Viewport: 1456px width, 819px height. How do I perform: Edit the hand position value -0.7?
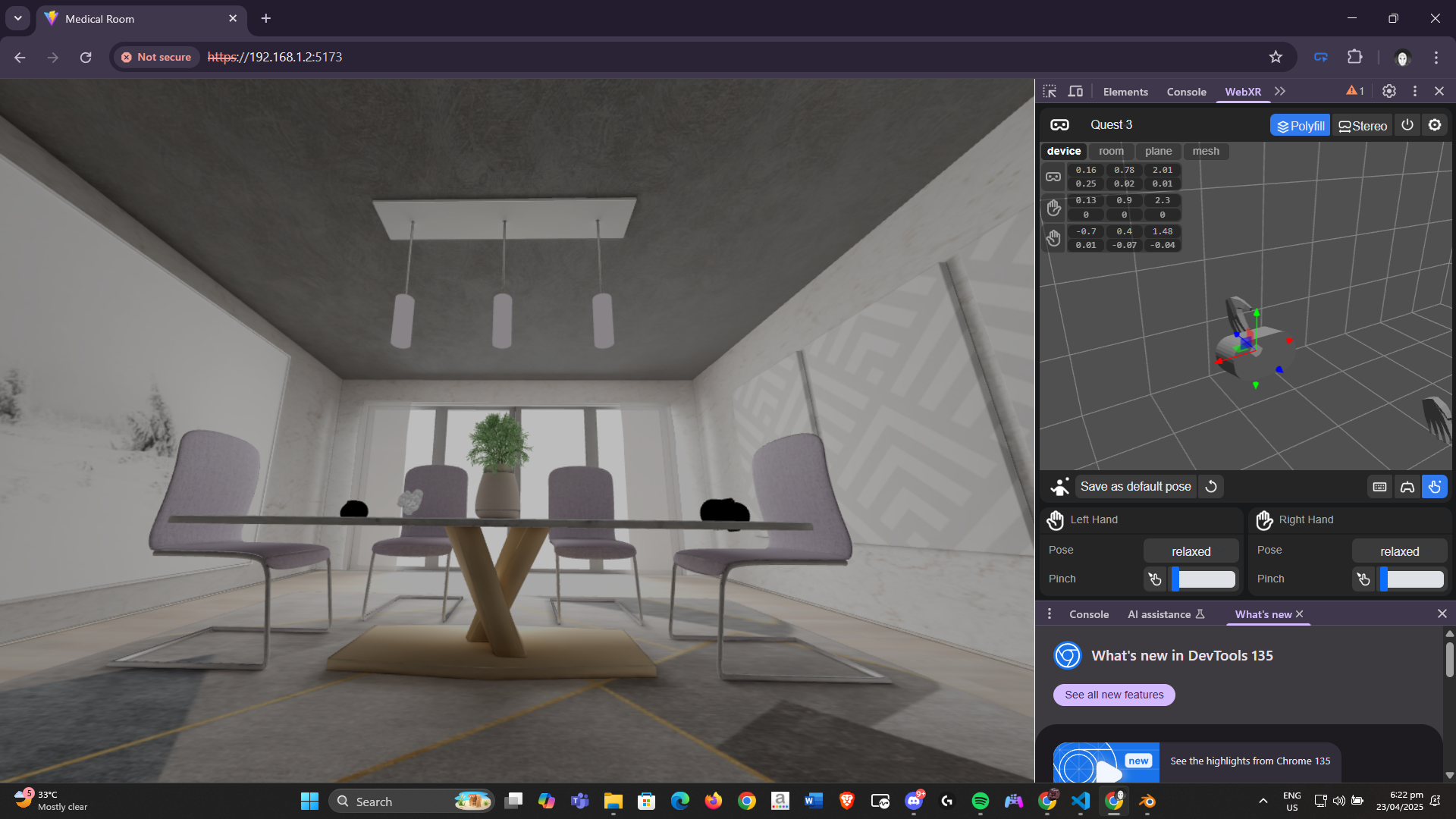point(1086,231)
